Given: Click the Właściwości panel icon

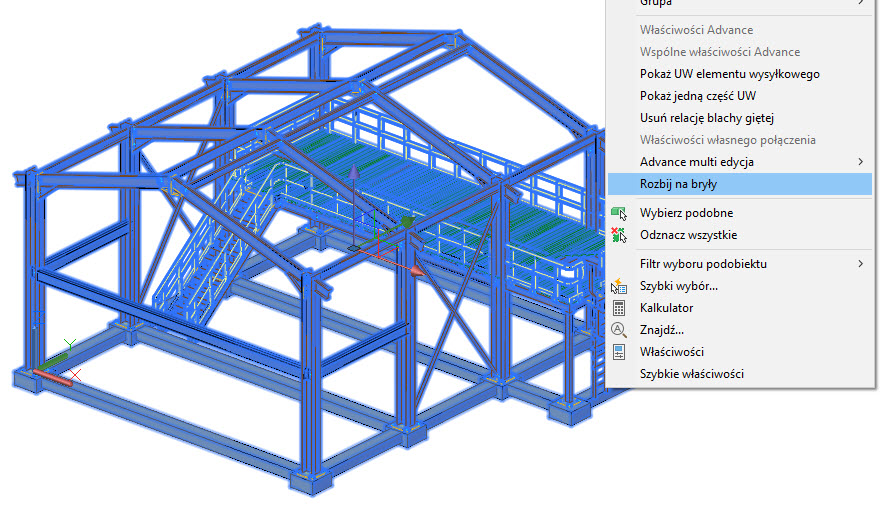Looking at the screenshot, I should tap(618, 352).
